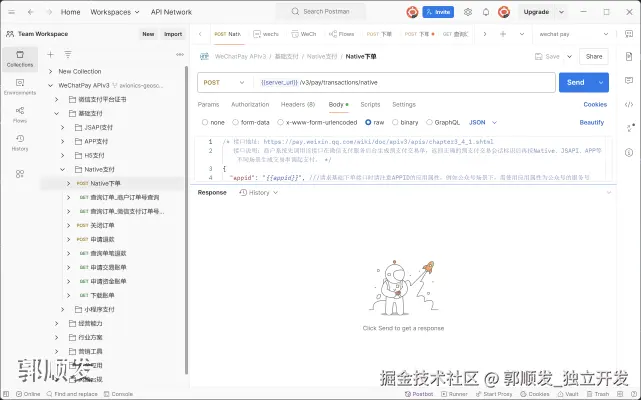641x400 pixels.
Task: Open the wechat pay environment dropdown
Action: pos(574,34)
